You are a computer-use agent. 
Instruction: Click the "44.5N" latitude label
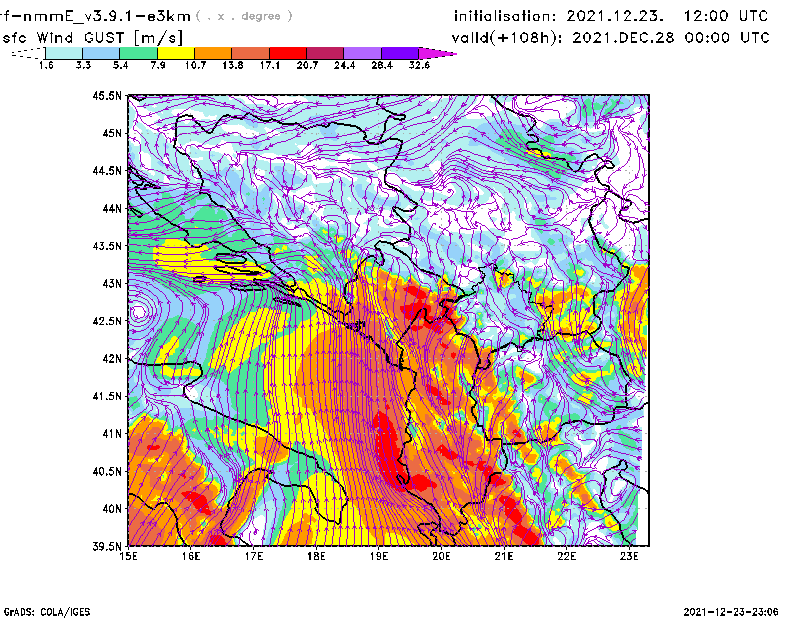107,170
